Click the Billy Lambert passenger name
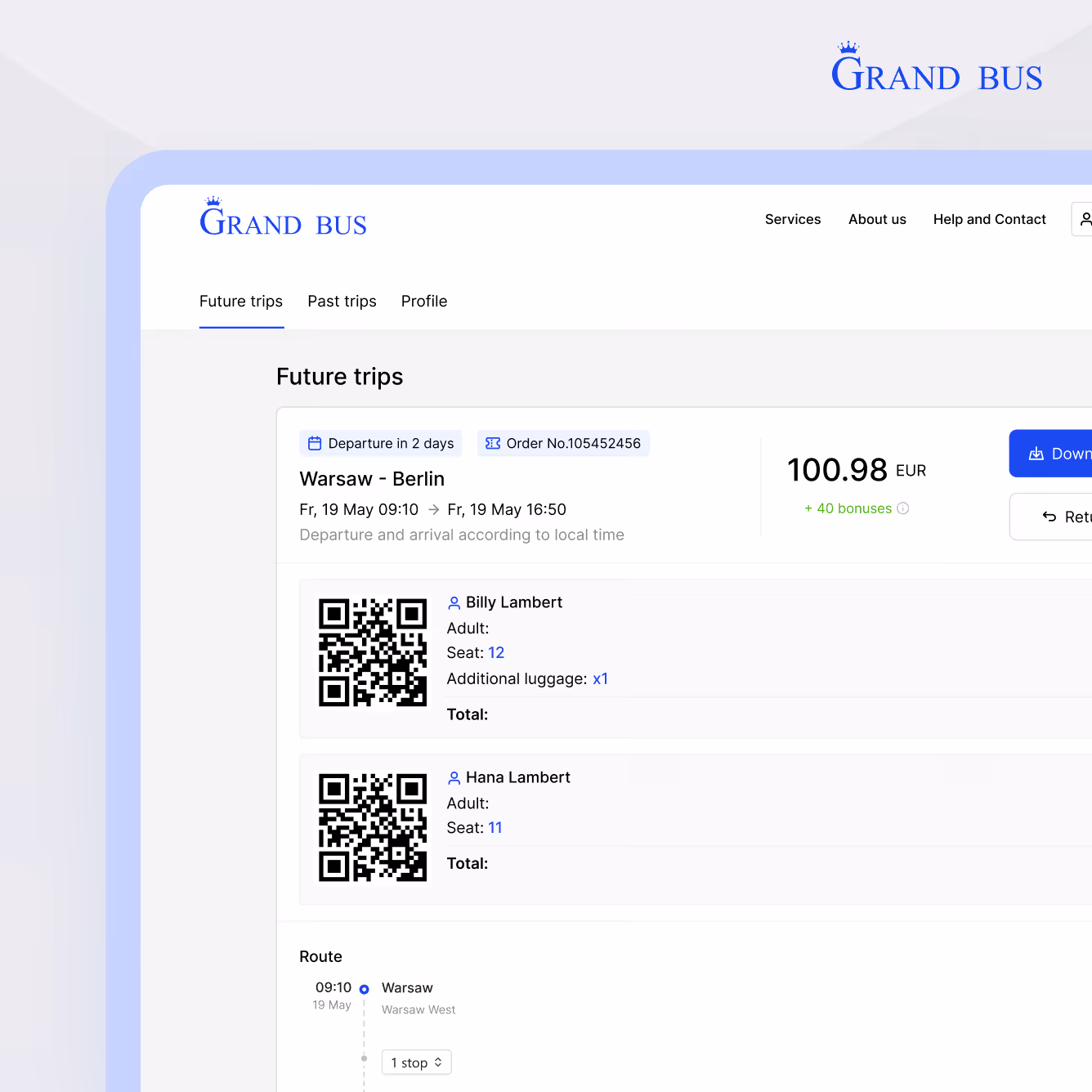The width and height of the screenshot is (1092, 1092). click(x=514, y=602)
